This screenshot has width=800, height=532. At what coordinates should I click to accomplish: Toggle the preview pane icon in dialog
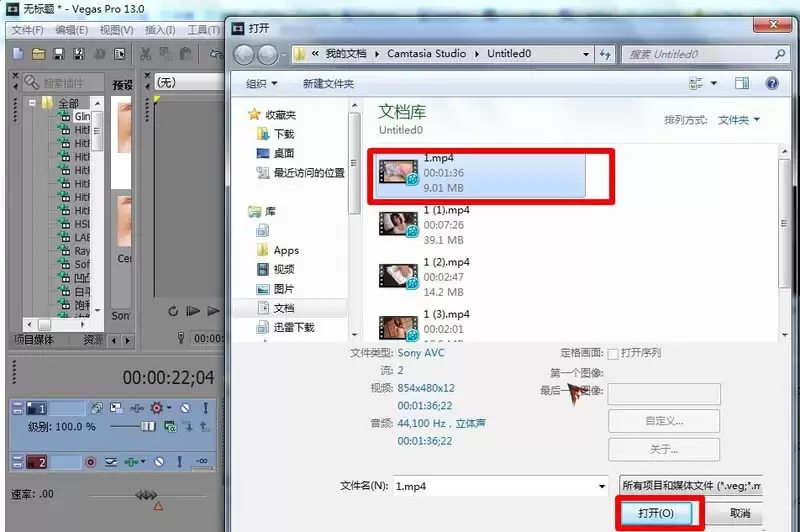pos(742,83)
